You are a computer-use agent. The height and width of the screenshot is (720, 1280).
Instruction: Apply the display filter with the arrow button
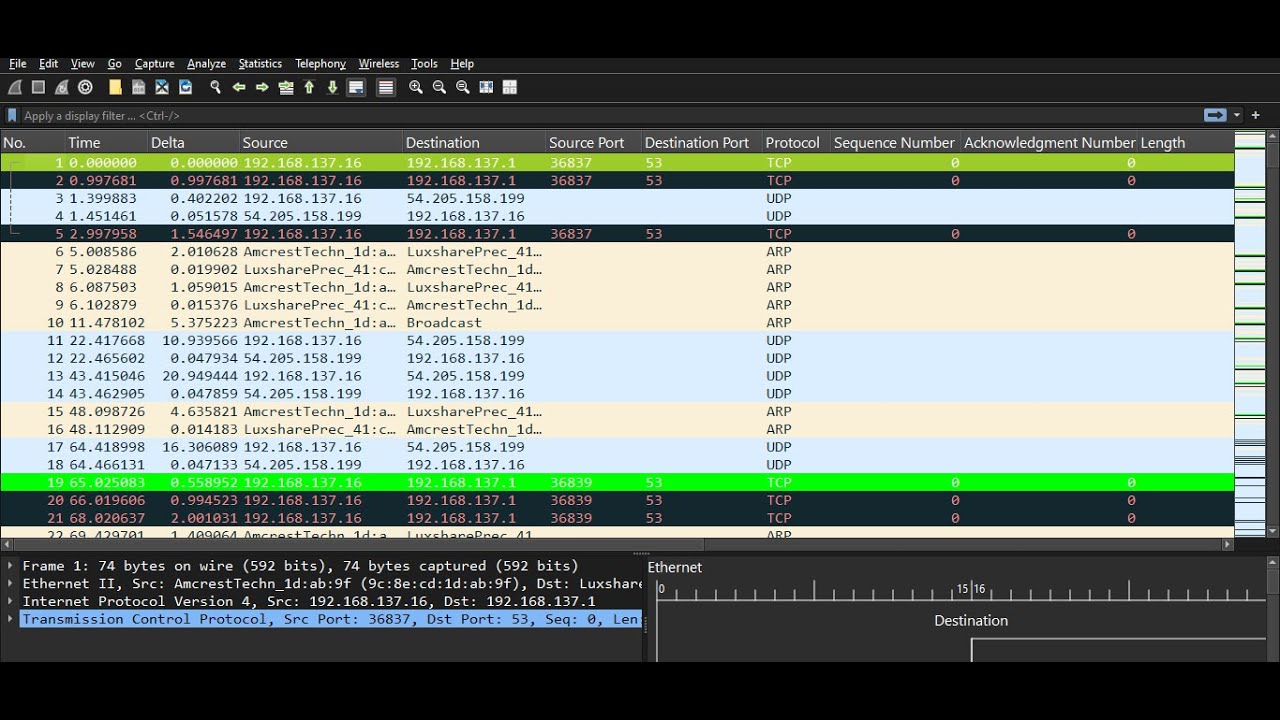point(1215,115)
